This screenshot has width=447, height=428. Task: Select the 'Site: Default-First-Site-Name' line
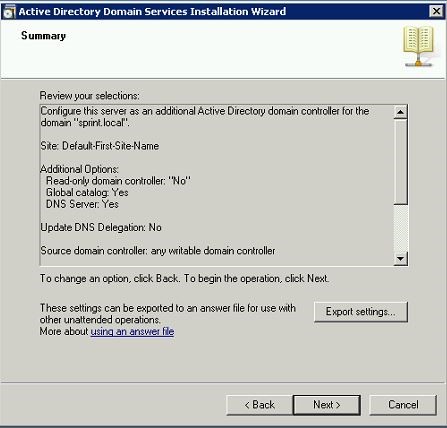pyautogui.click(x=100, y=146)
